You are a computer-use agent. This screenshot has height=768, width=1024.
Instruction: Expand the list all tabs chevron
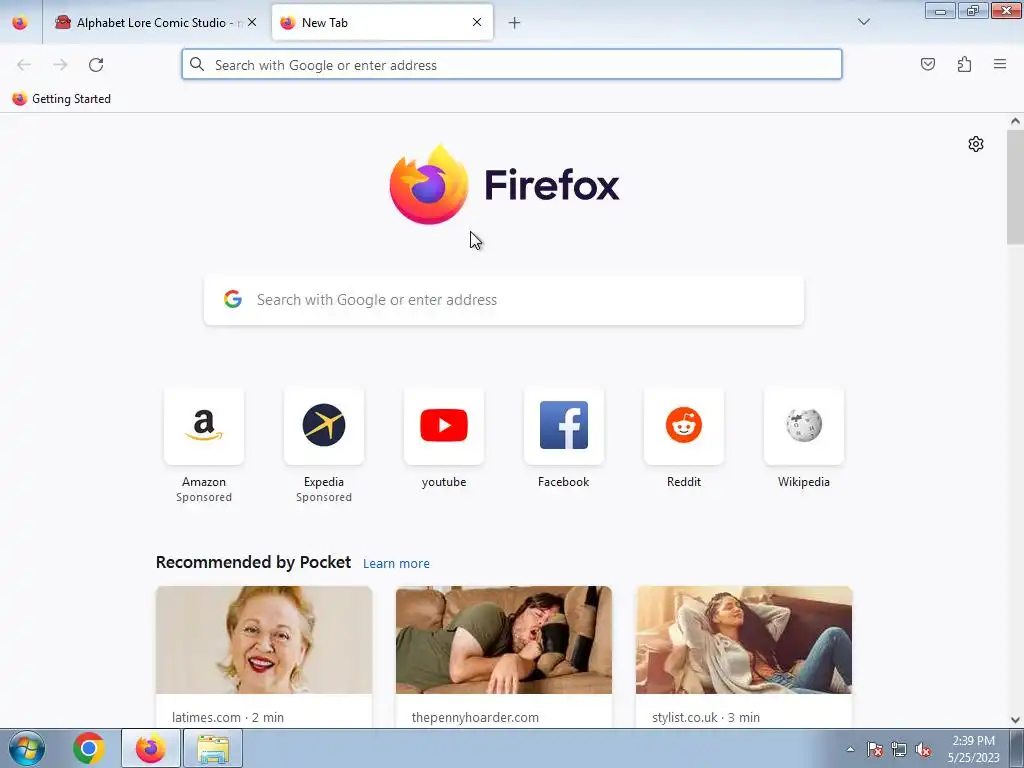point(863,22)
